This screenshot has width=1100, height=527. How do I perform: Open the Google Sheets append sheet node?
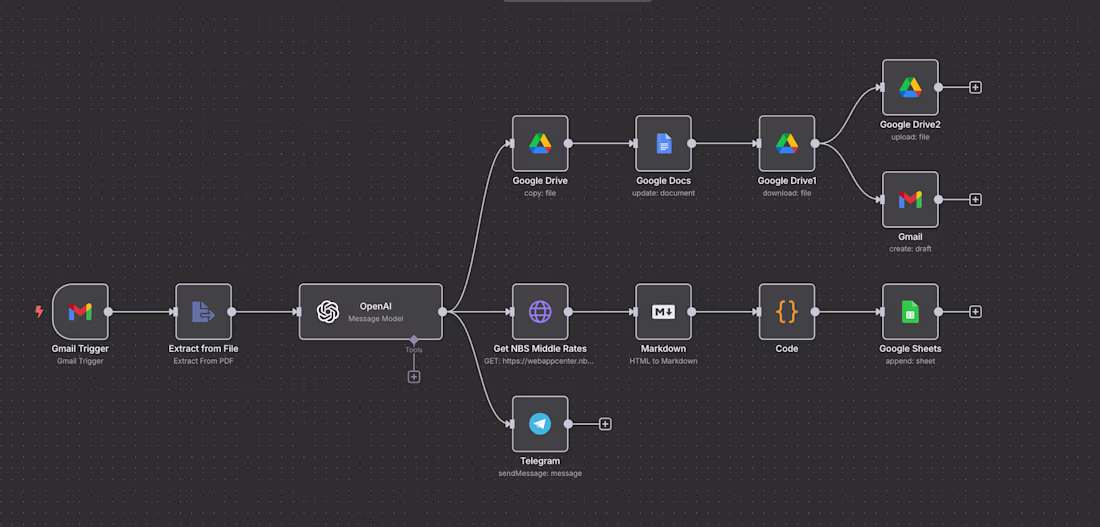coord(911,312)
